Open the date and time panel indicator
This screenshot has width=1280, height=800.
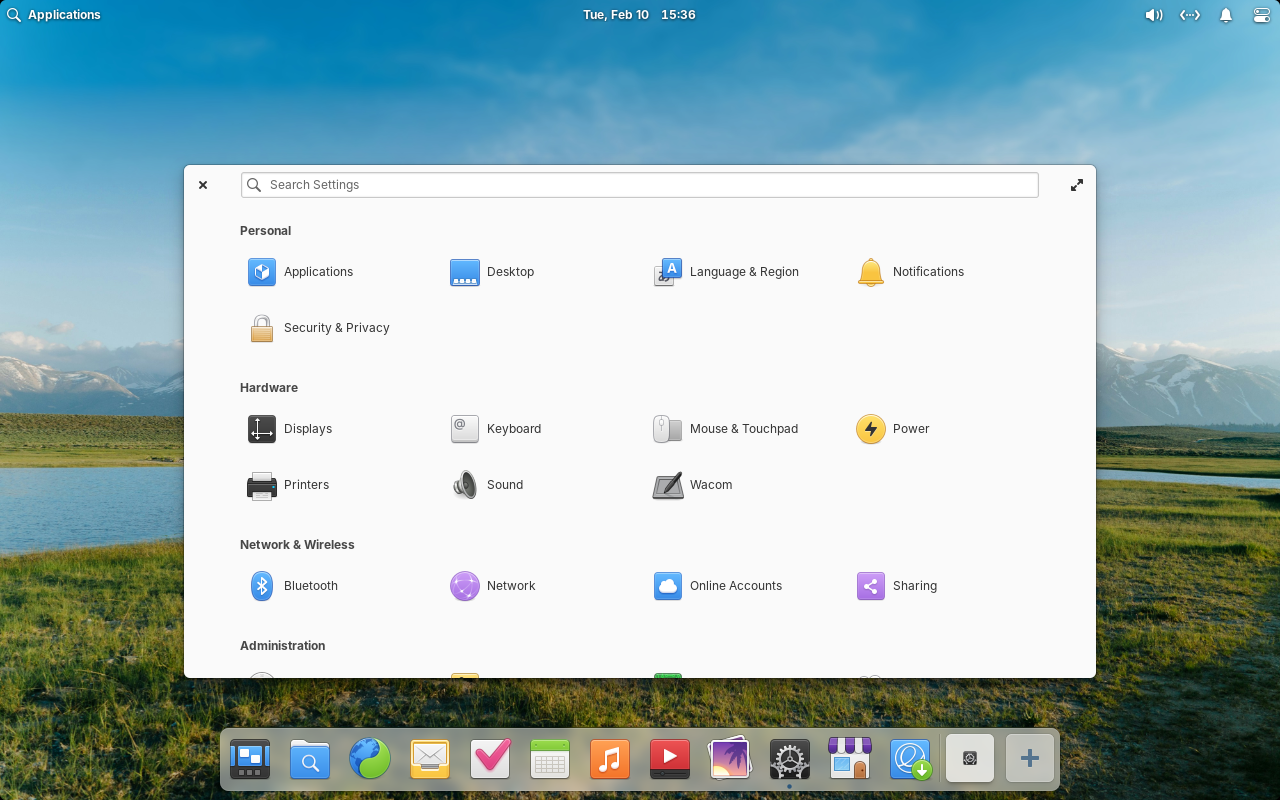click(639, 15)
